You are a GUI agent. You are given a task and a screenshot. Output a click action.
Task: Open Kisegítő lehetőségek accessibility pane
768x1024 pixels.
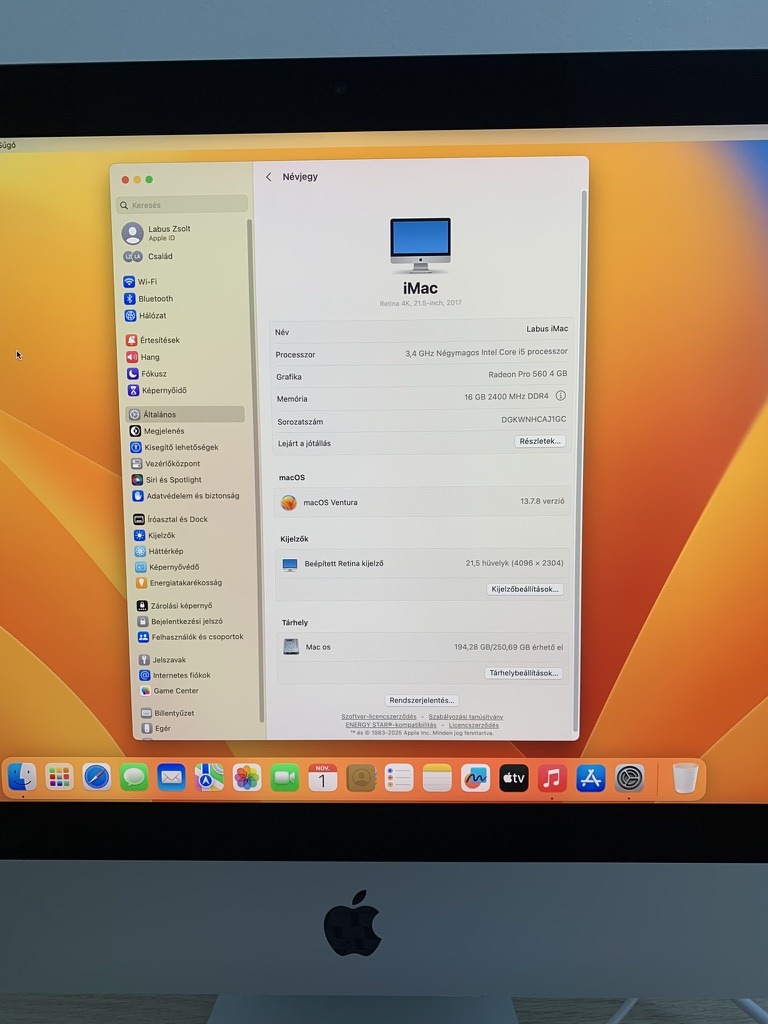pyautogui.click(x=174, y=447)
